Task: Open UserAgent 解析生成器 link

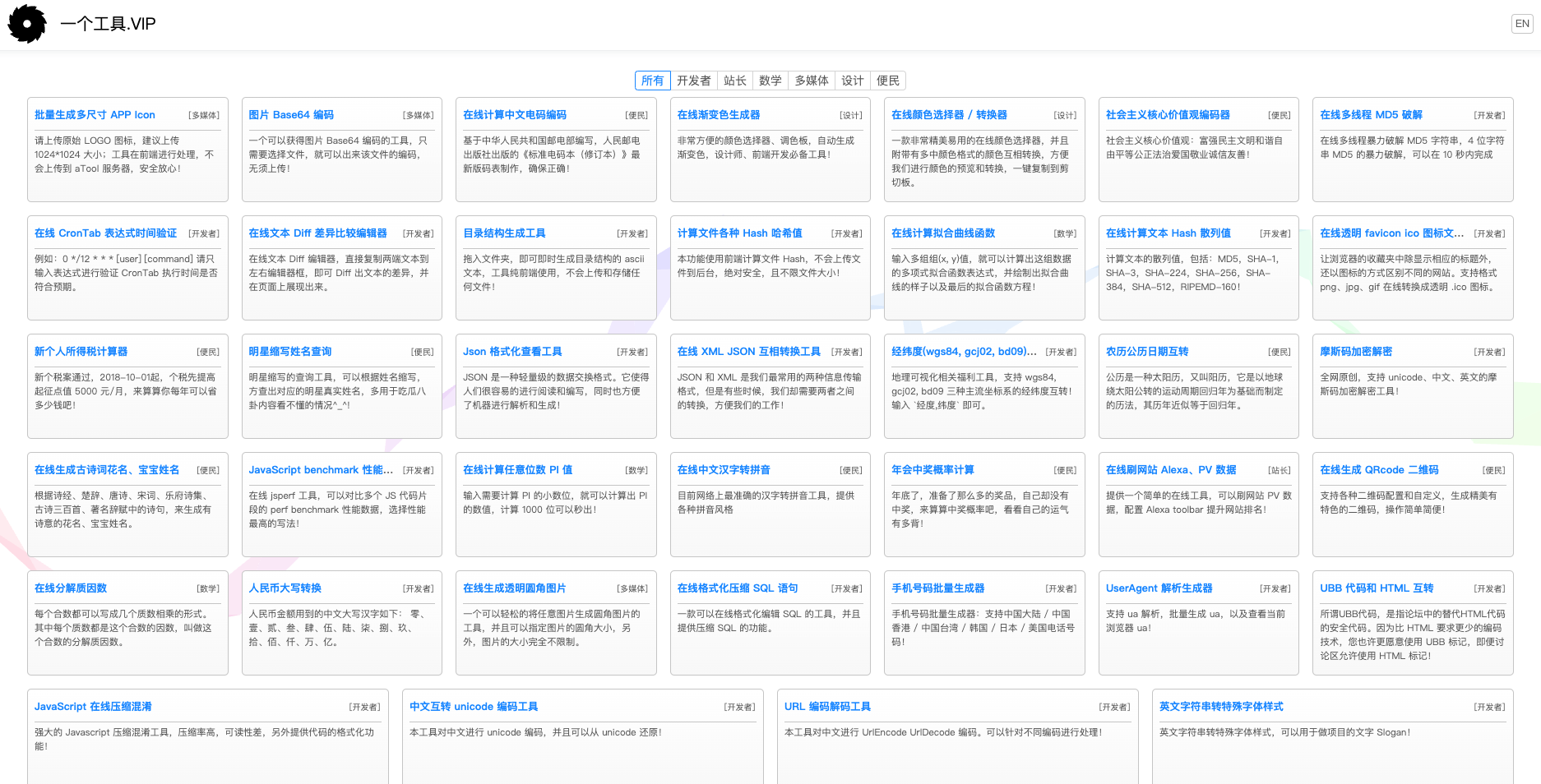Action: click(x=1159, y=588)
